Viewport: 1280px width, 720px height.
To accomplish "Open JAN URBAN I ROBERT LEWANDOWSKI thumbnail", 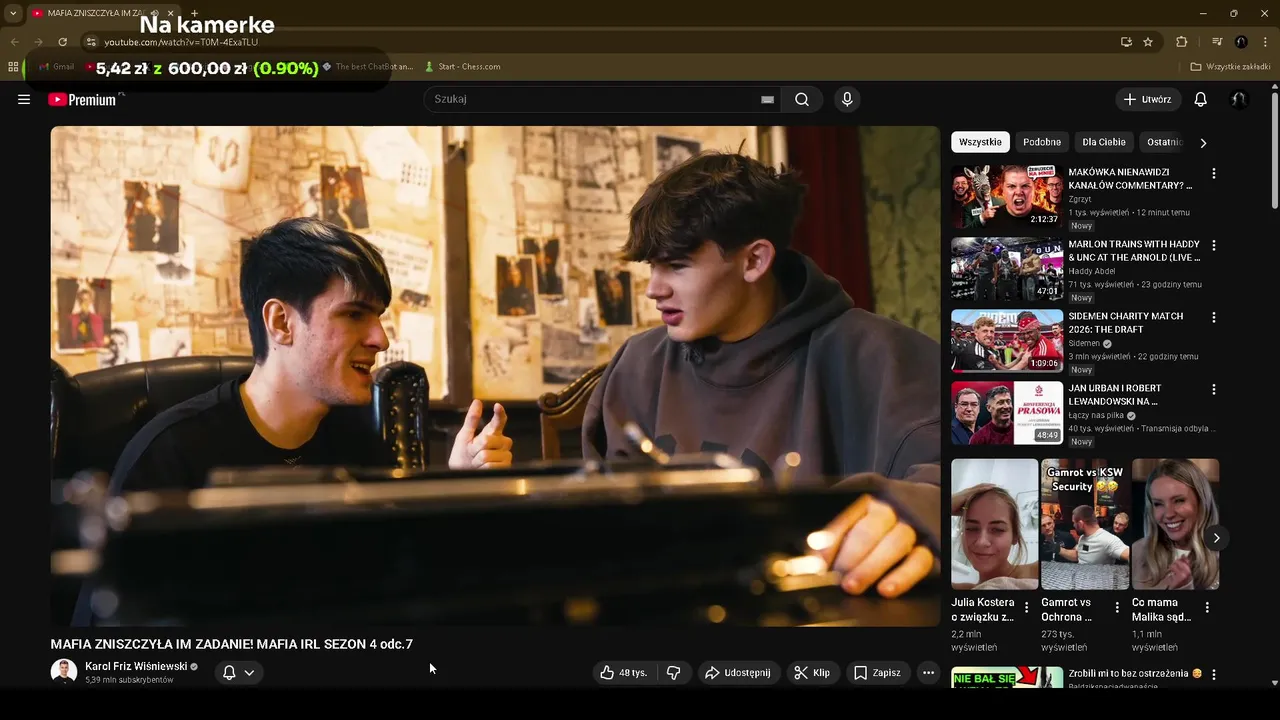I will click(x=1007, y=413).
